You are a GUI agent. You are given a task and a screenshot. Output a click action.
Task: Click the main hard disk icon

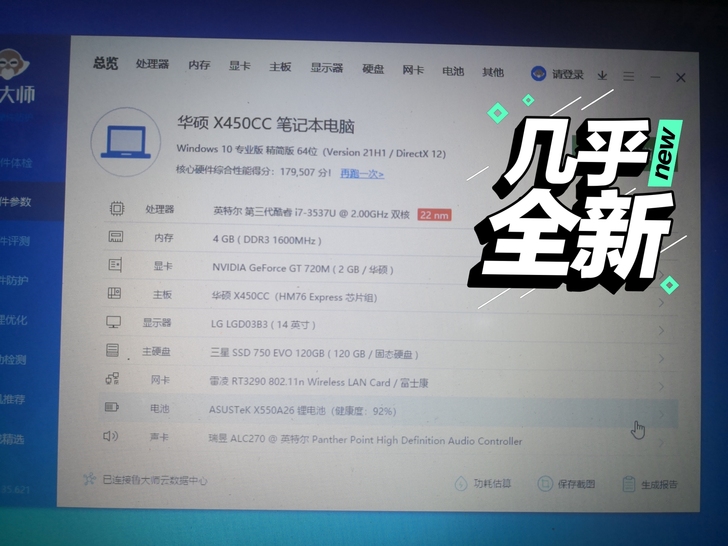[112, 350]
